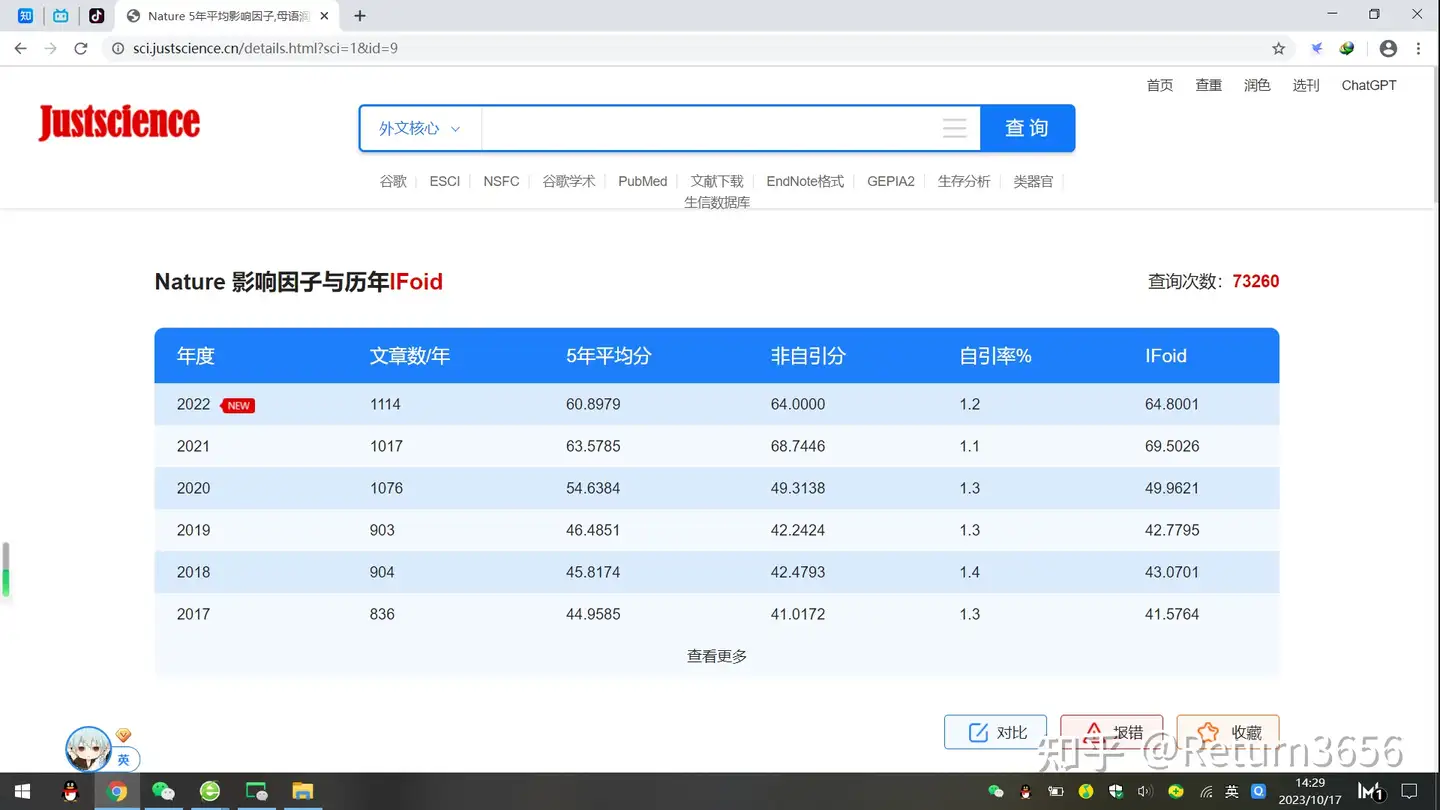The width and height of the screenshot is (1440, 810).
Task: Click the 对比 compare button
Action: (x=996, y=732)
